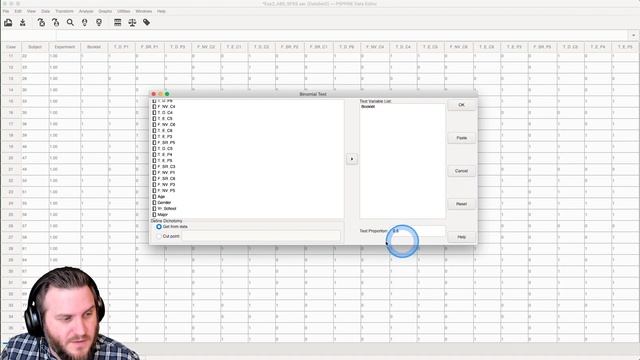640x360 pixels.
Task: Click row header 14 in the data grid
Action: point(11,90)
